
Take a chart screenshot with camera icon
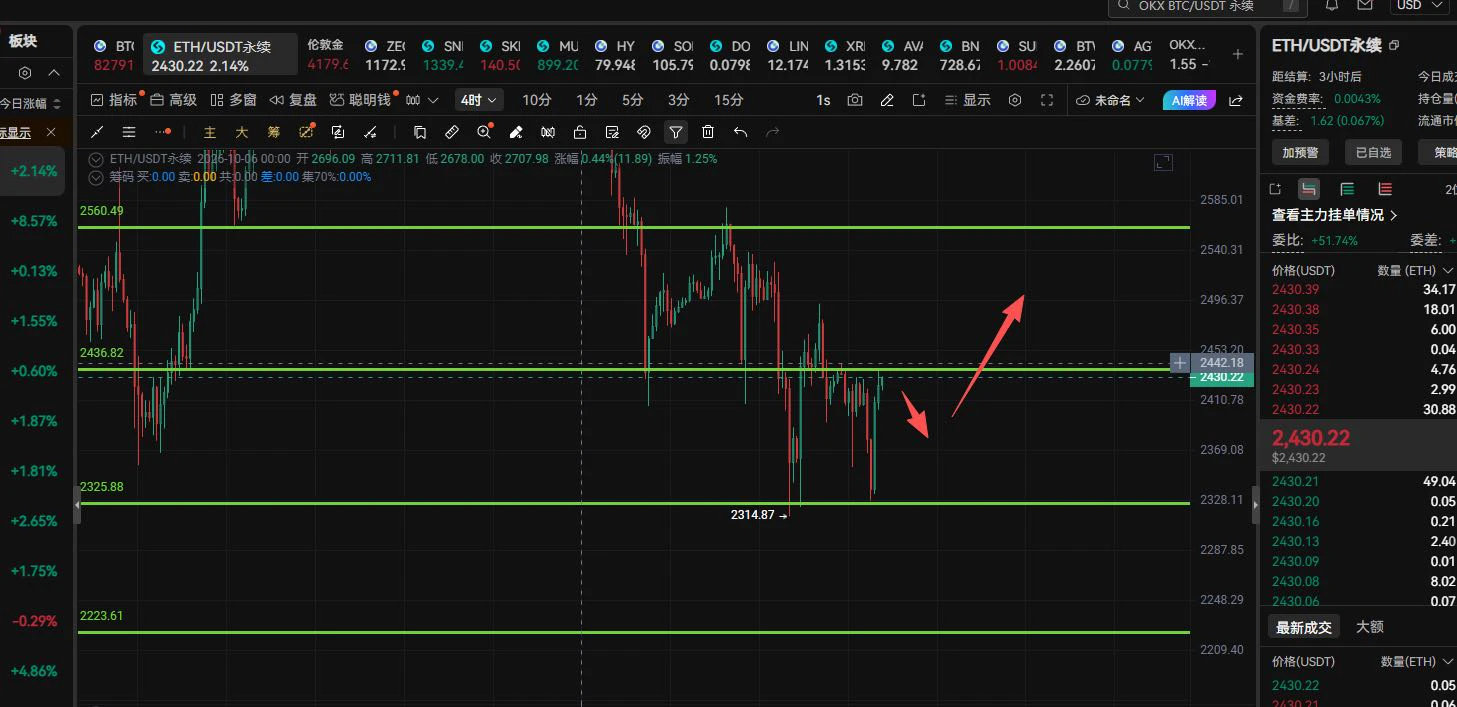pos(855,100)
